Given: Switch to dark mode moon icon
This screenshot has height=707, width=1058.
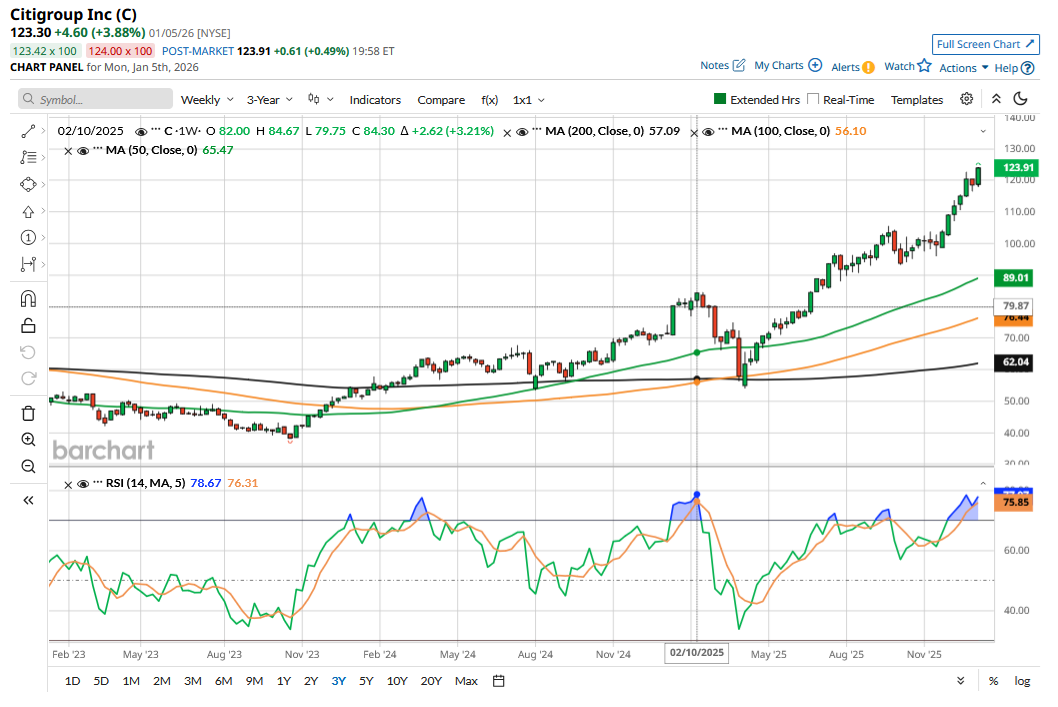Looking at the screenshot, I should 1021,99.
